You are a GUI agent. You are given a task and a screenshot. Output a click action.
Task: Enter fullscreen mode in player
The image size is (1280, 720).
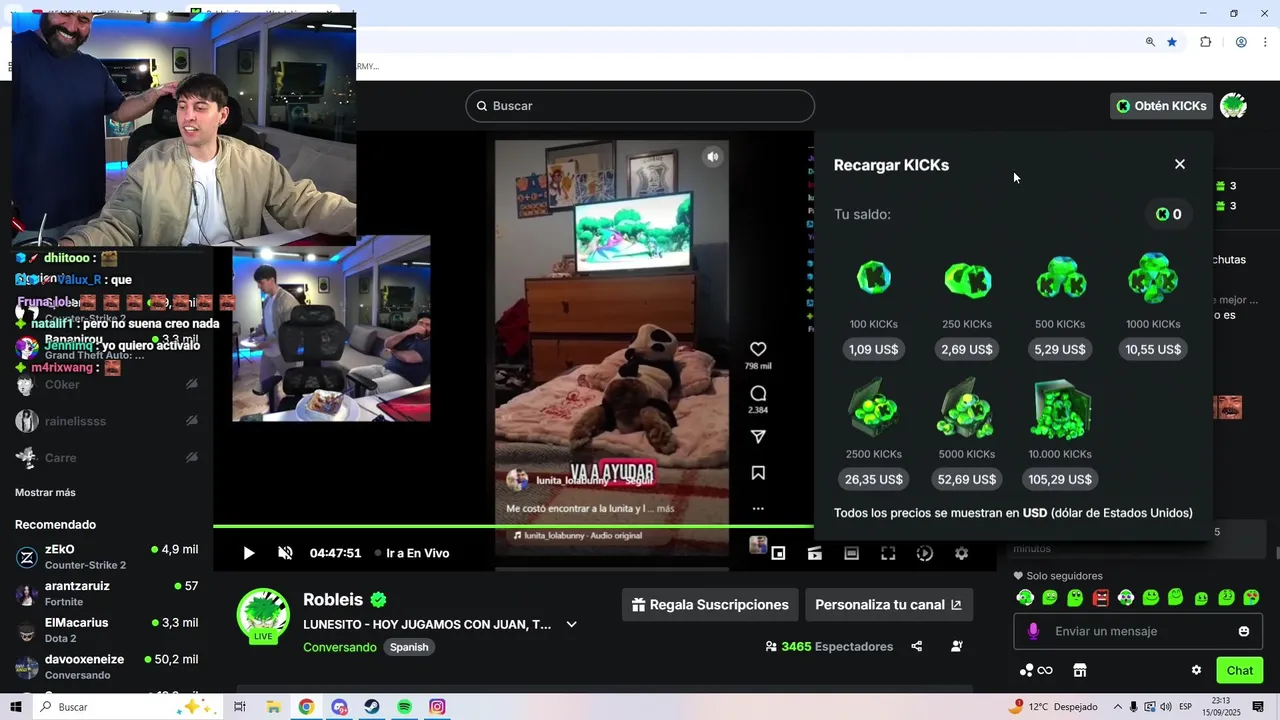(x=888, y=553)
